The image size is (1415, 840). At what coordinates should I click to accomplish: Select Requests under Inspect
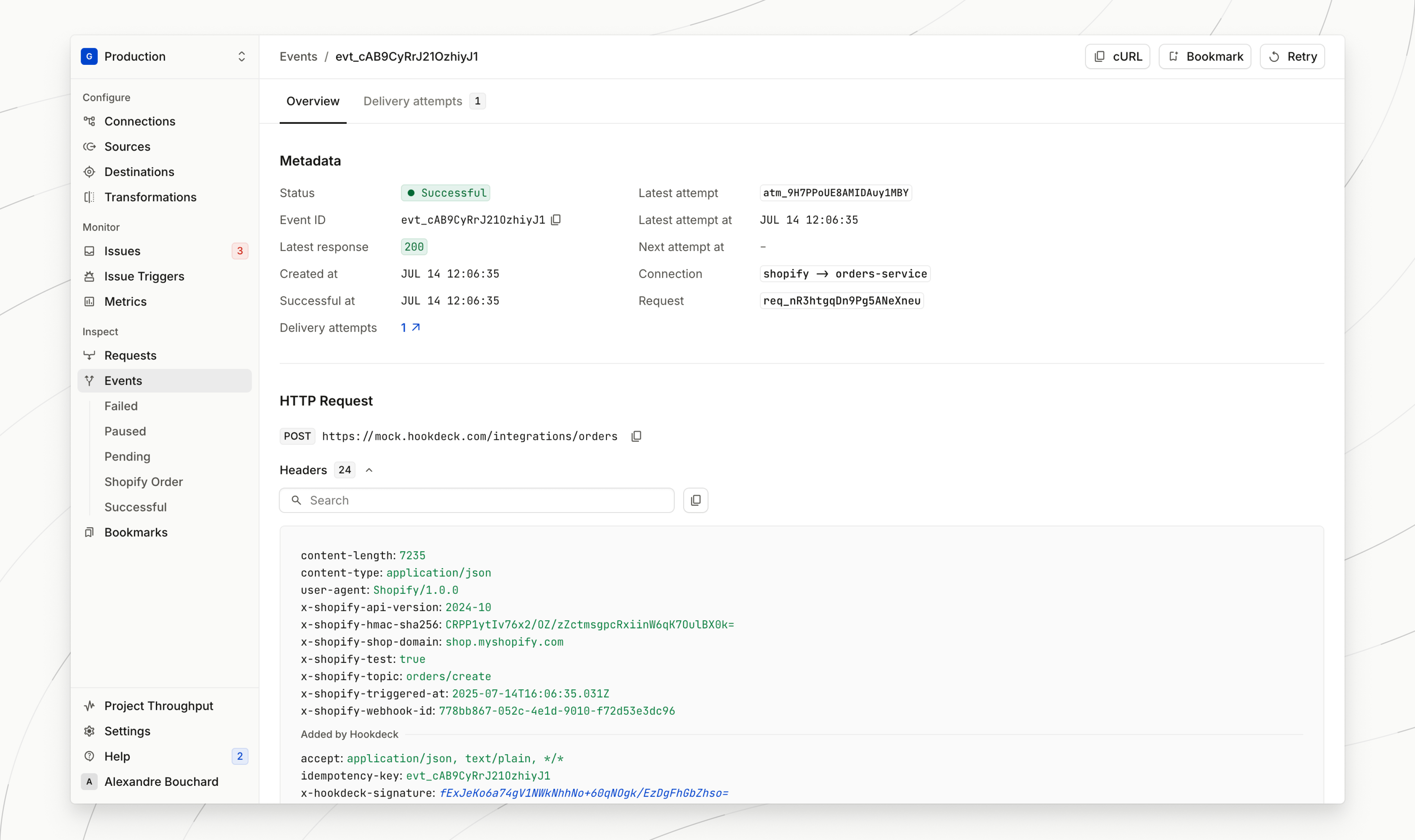click(x=130, y=355)
